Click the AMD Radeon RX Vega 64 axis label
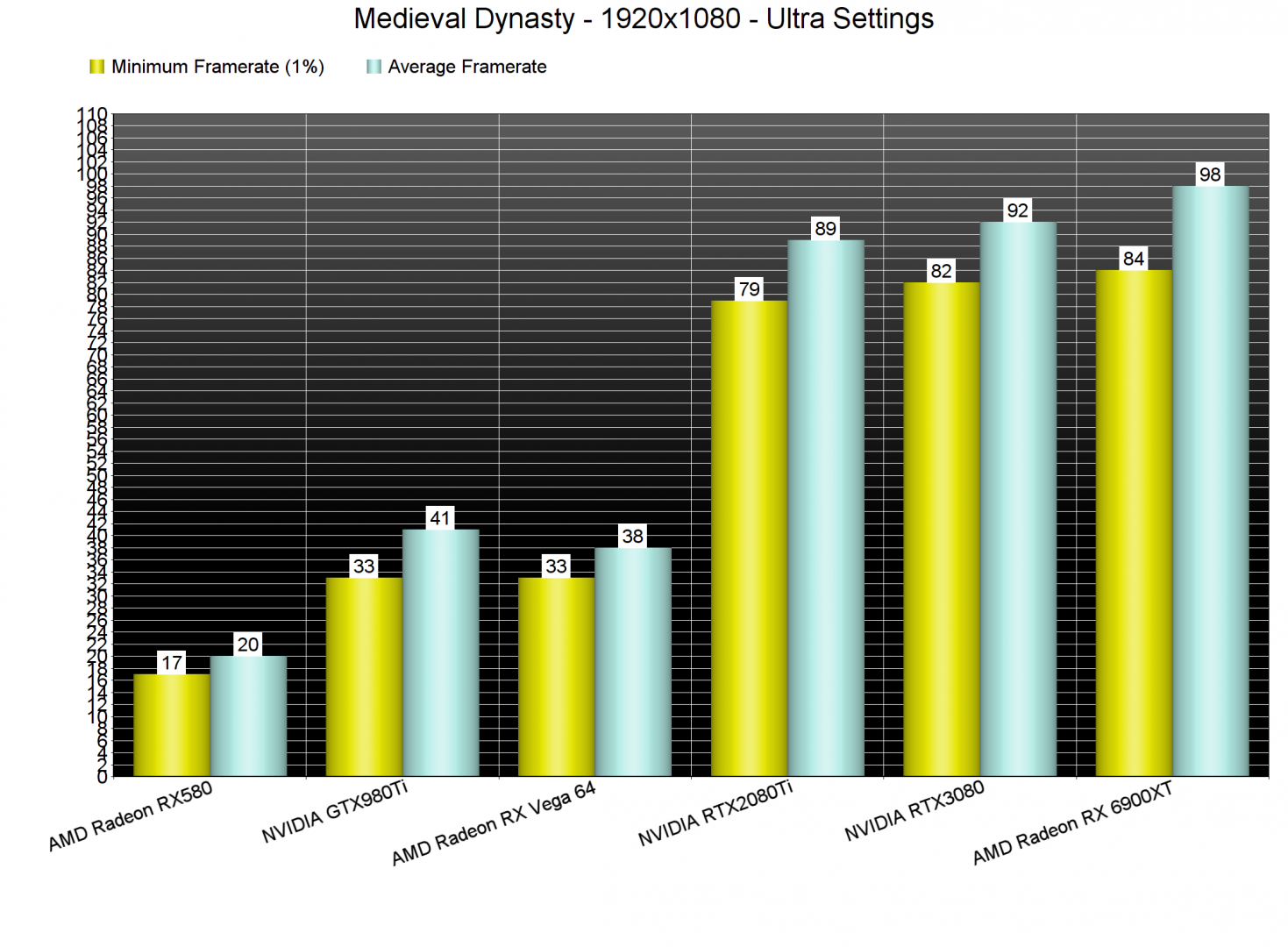The height and width of the screenshot is (947, 1288). [x=493, y=822]
